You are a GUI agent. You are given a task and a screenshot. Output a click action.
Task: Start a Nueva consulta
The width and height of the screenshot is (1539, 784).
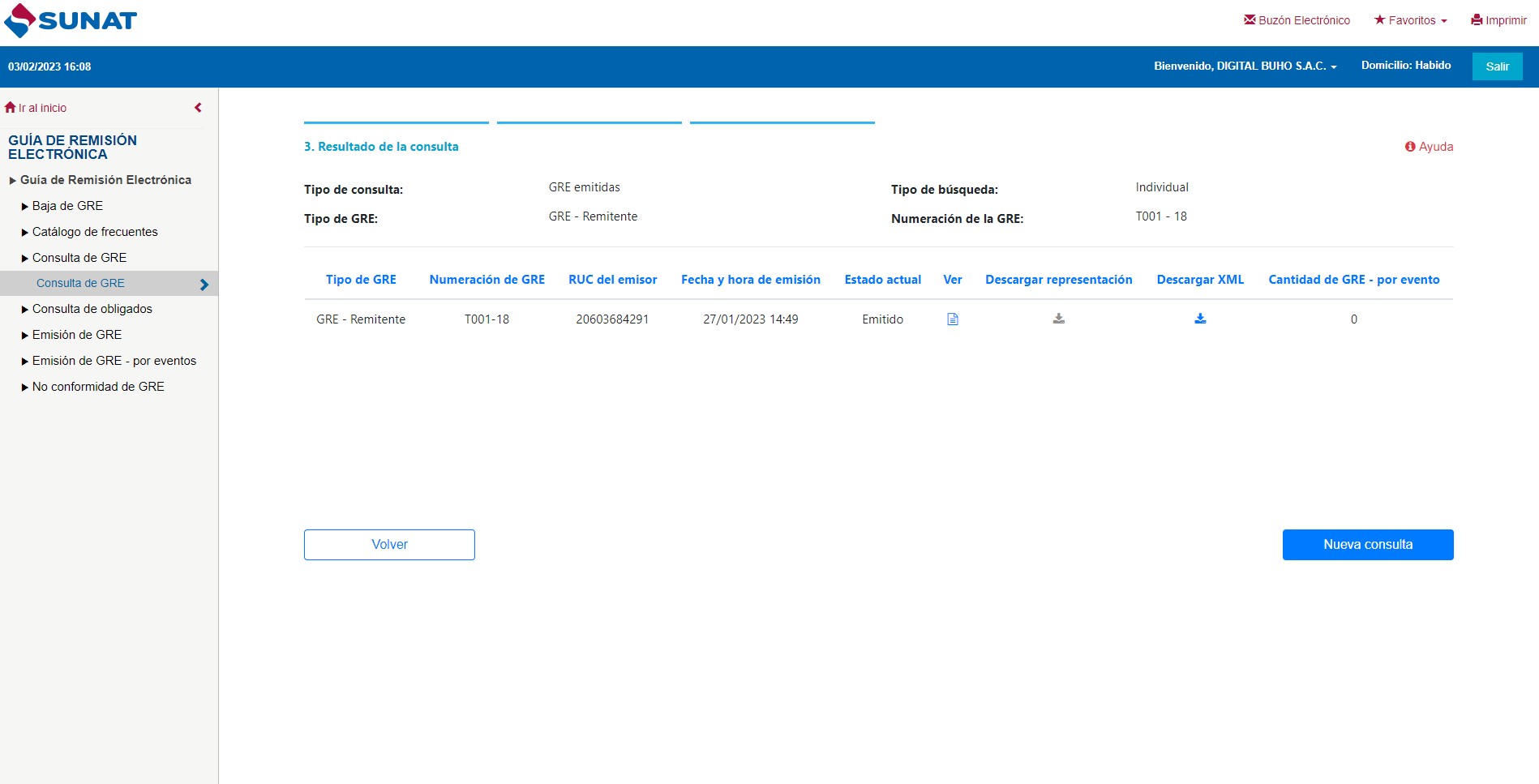[1367, 545]
